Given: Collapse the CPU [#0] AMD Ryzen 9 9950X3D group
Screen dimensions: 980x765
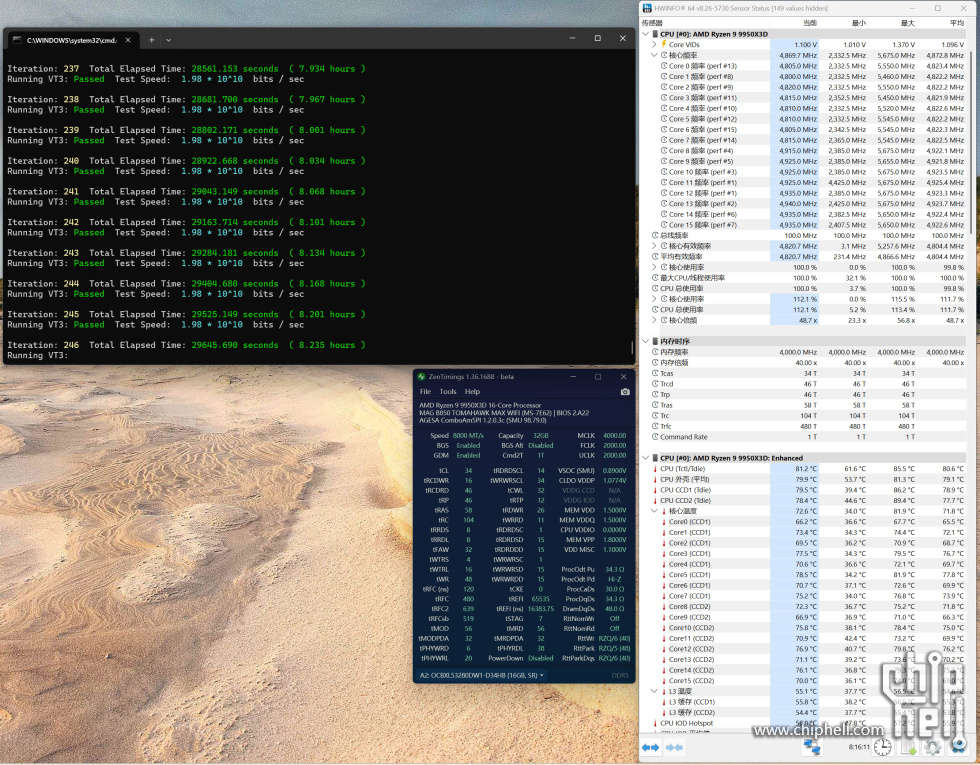Looking at the screenshot, I should pyautogui.click(x=646, y=34).
